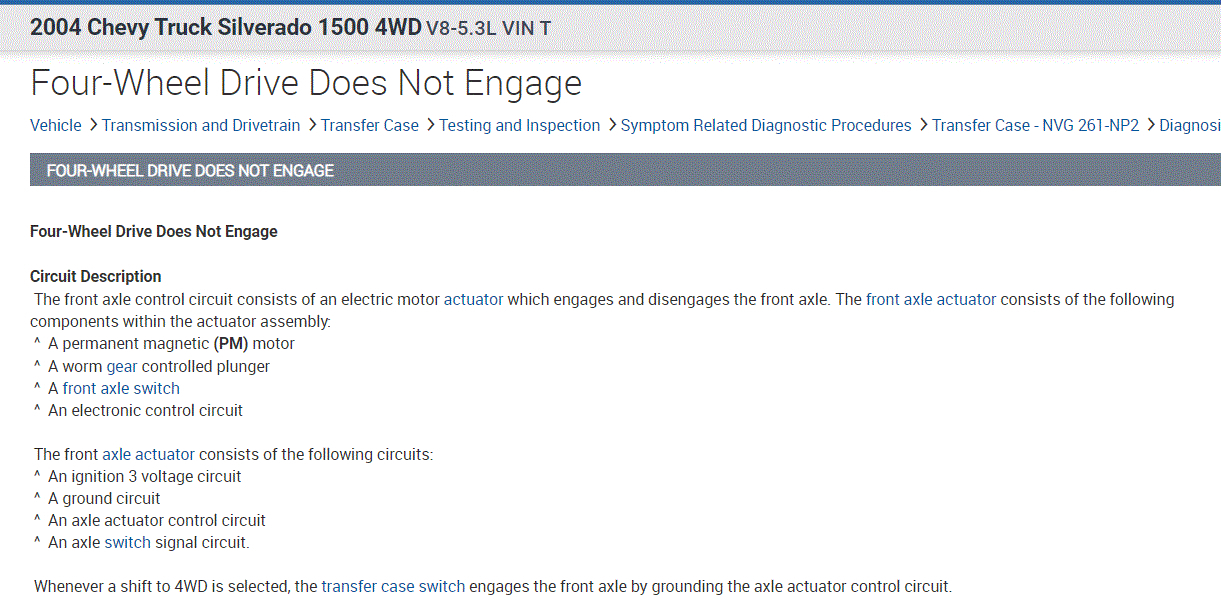1221x603 pixels.
Task: Click the chevron before Transfer Case - NVG 261-NP2
Action: 922,125
